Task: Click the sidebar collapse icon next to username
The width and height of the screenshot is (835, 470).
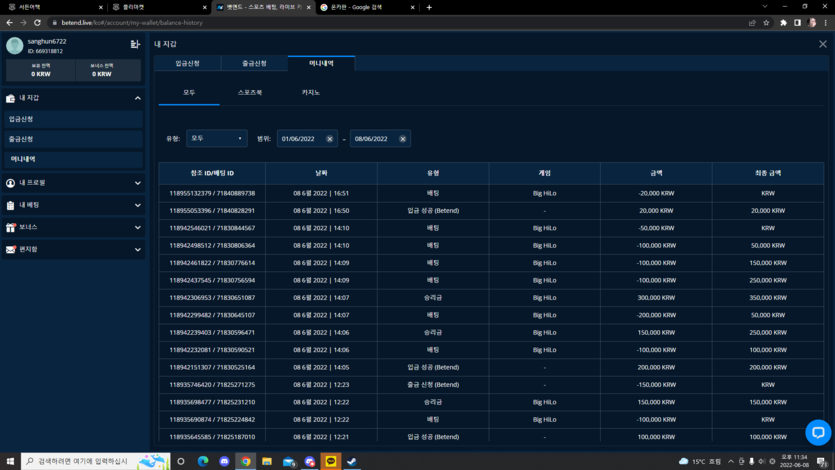Action: pos(135,44)
